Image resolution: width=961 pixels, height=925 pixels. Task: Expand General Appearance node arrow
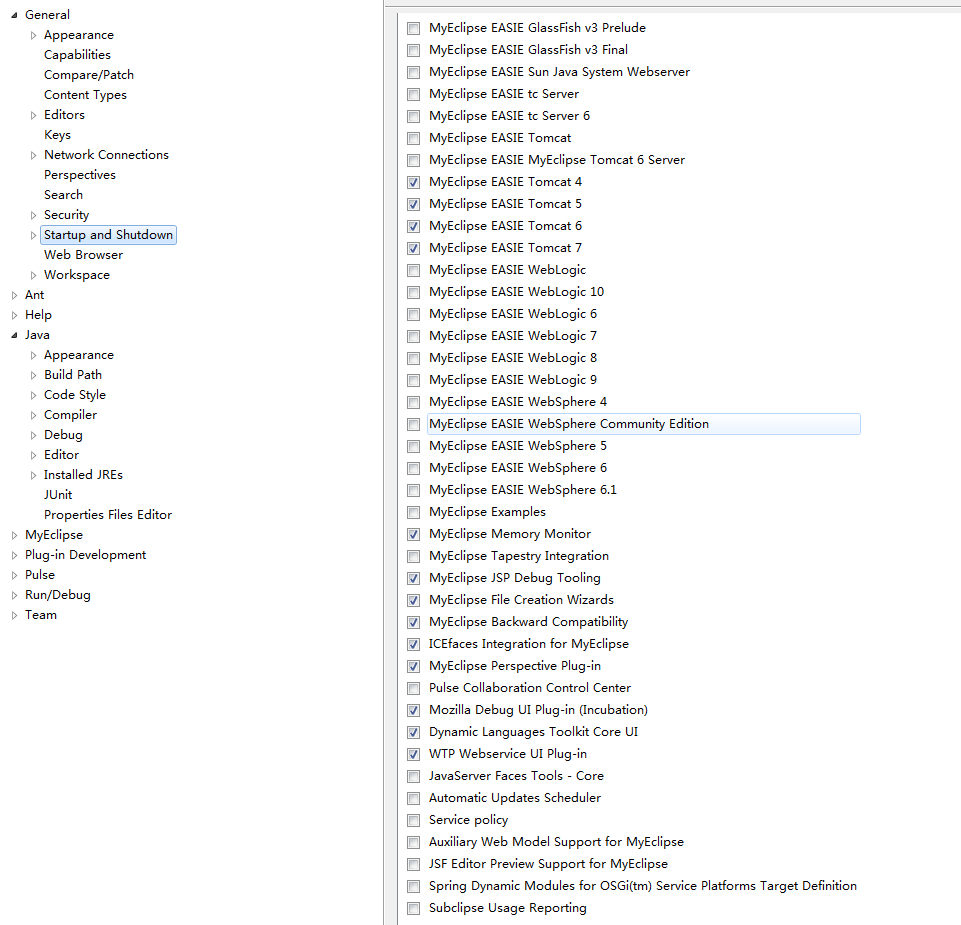(x=33, y=36)
